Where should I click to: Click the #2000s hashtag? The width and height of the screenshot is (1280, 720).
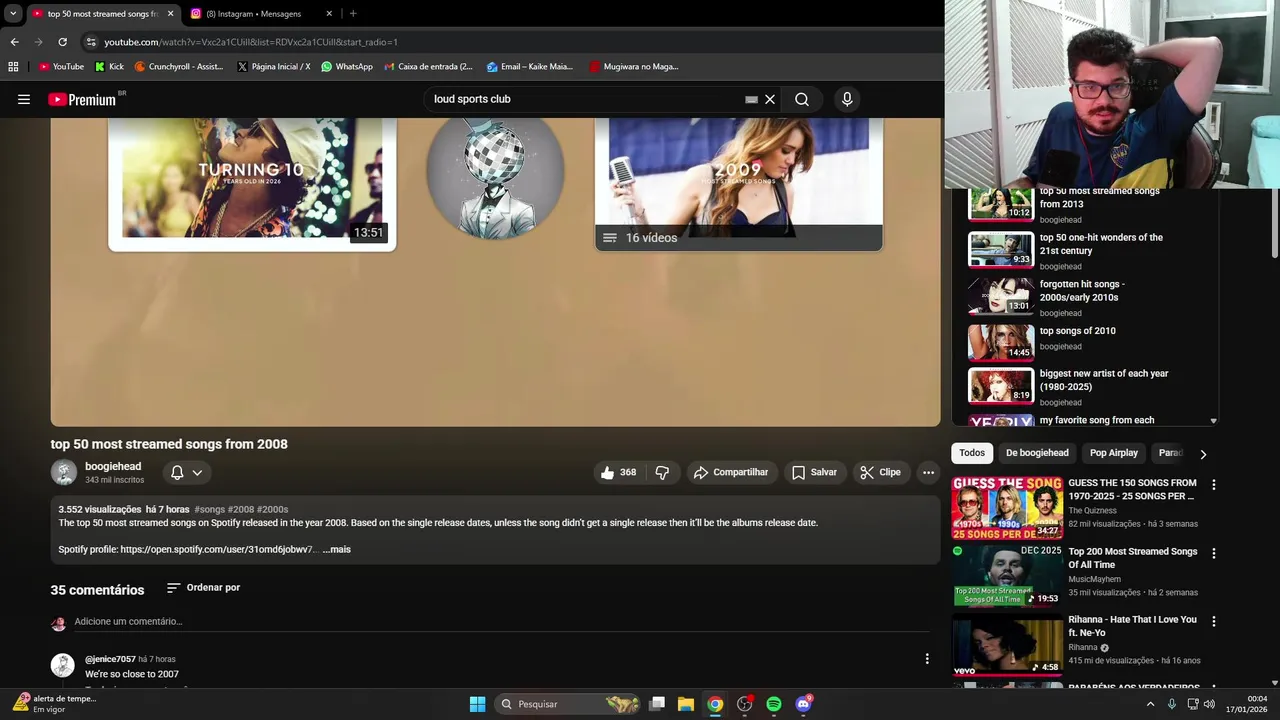[x=272, y=509]
